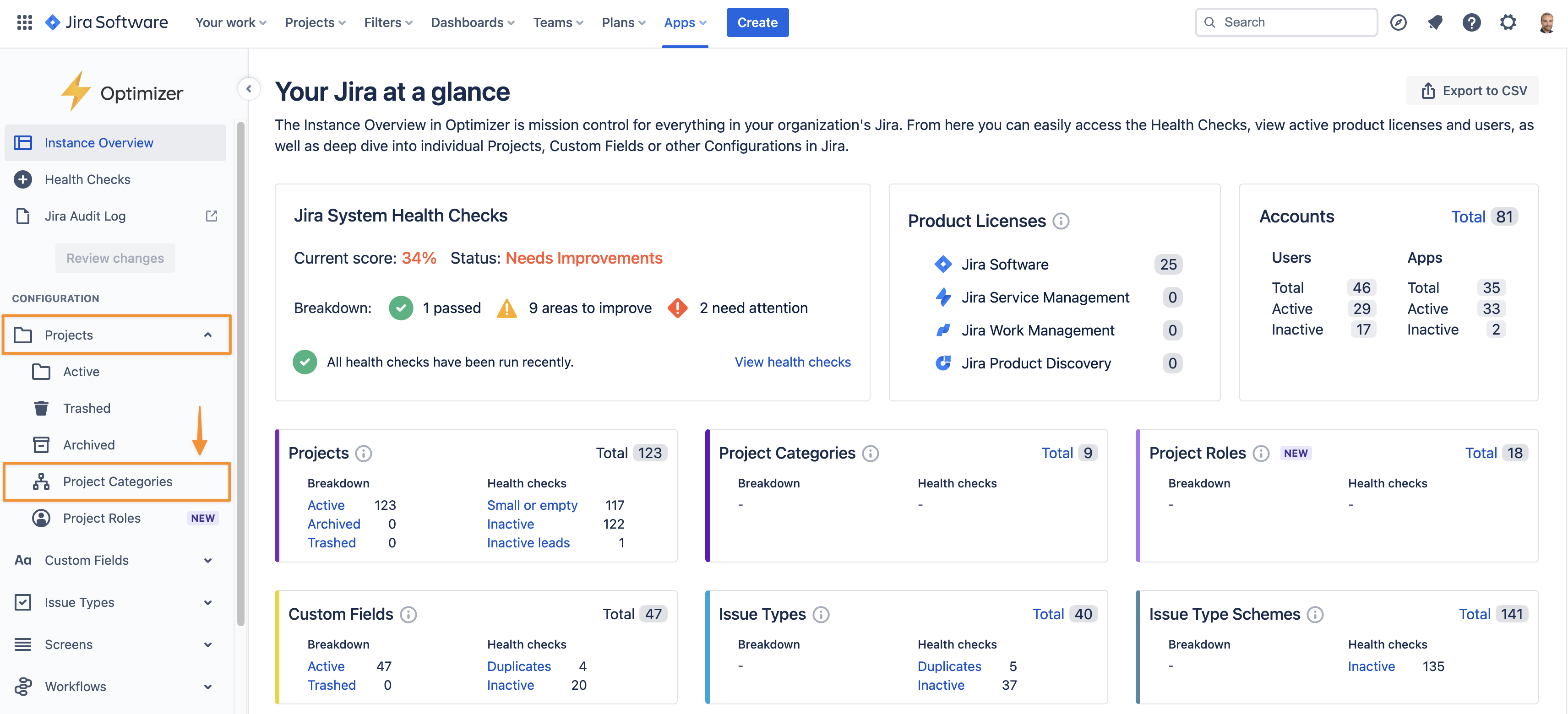Click the Project Roles info icon

coord(1261,453)
